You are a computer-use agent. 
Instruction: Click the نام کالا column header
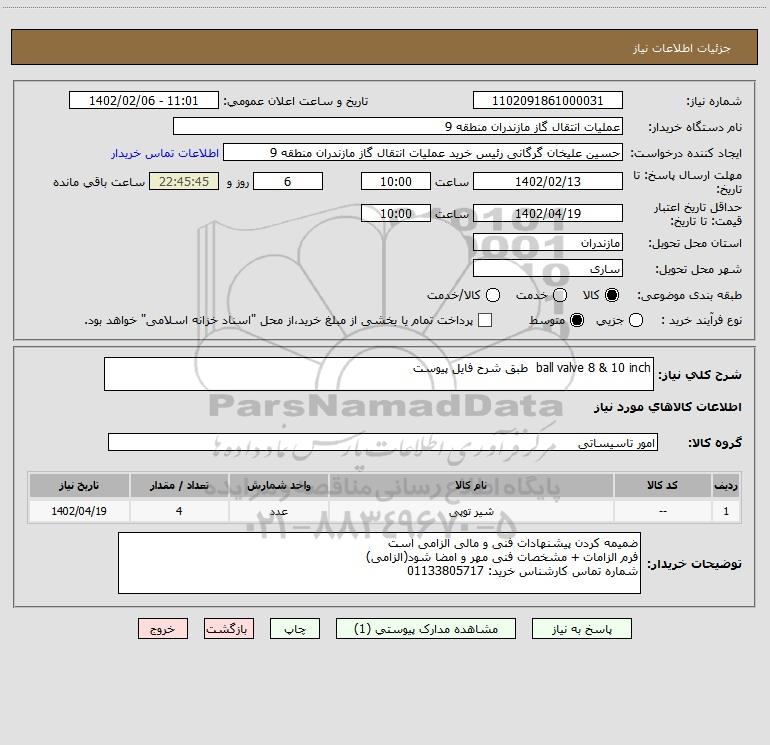[471, 485]
